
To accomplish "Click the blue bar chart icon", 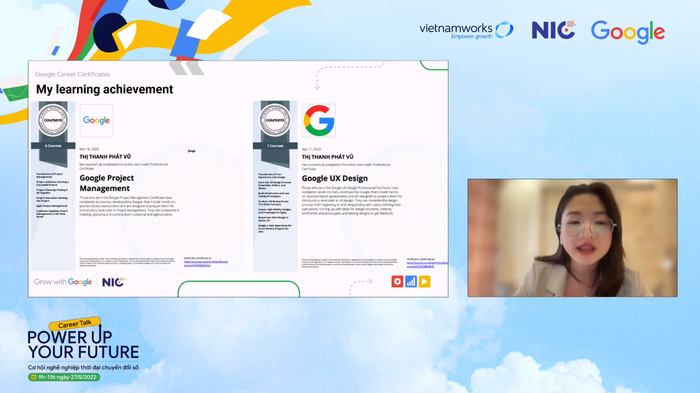I will [x=411, y=281].
